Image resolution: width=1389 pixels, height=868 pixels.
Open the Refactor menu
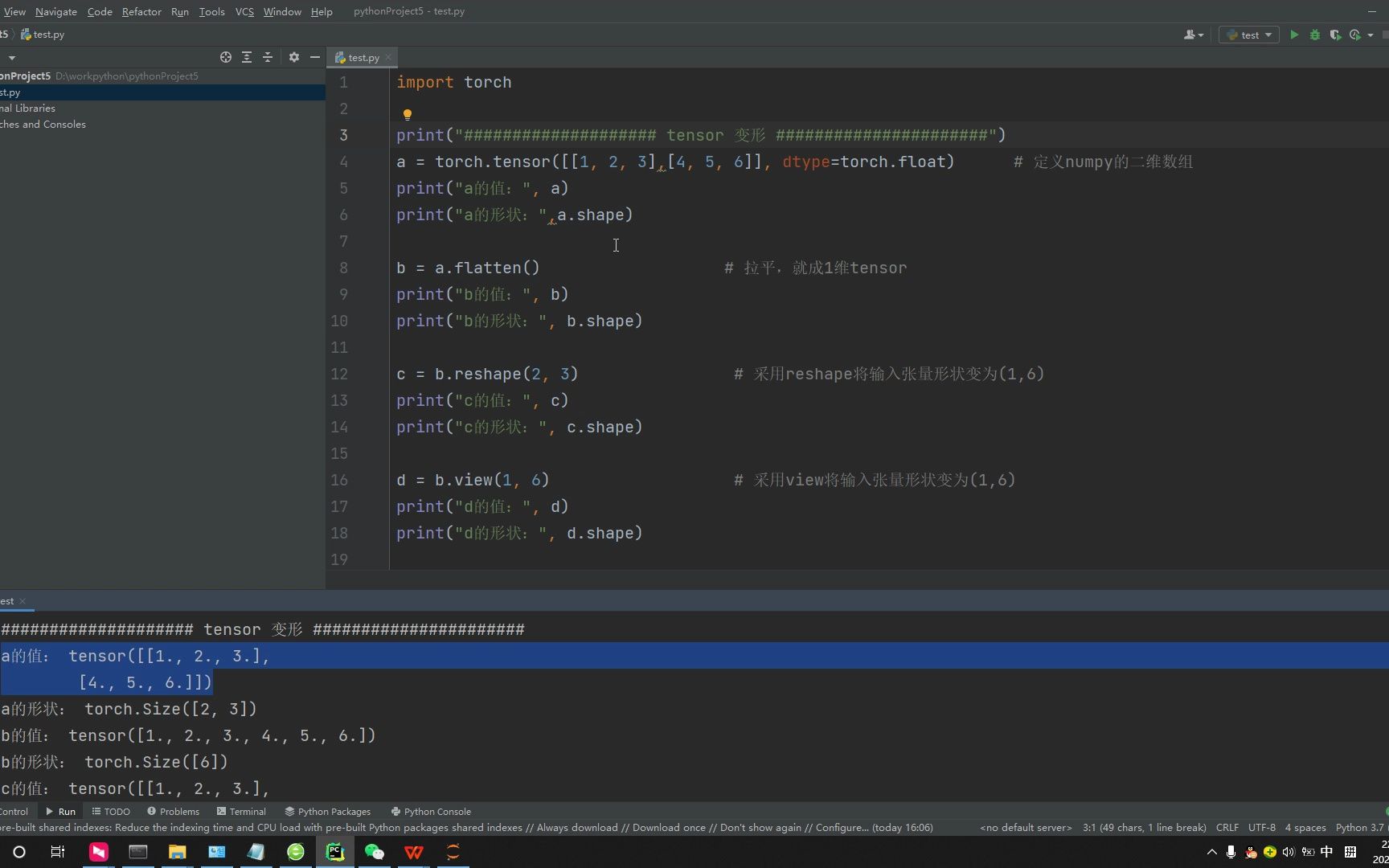pyautogui.click(x=141, y=11)
